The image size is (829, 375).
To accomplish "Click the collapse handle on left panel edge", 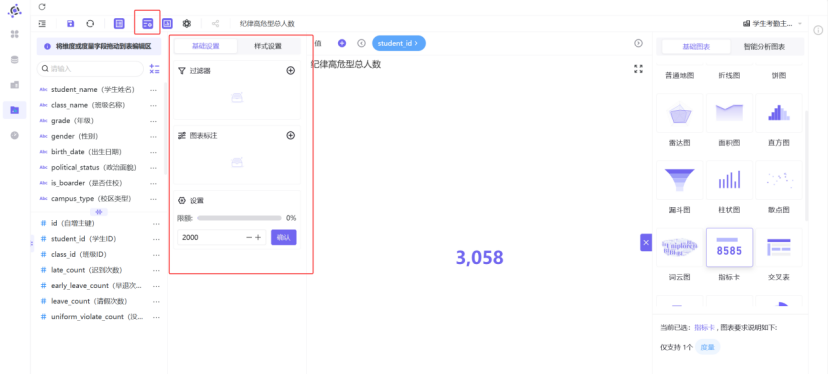I will tap(32, 243).
